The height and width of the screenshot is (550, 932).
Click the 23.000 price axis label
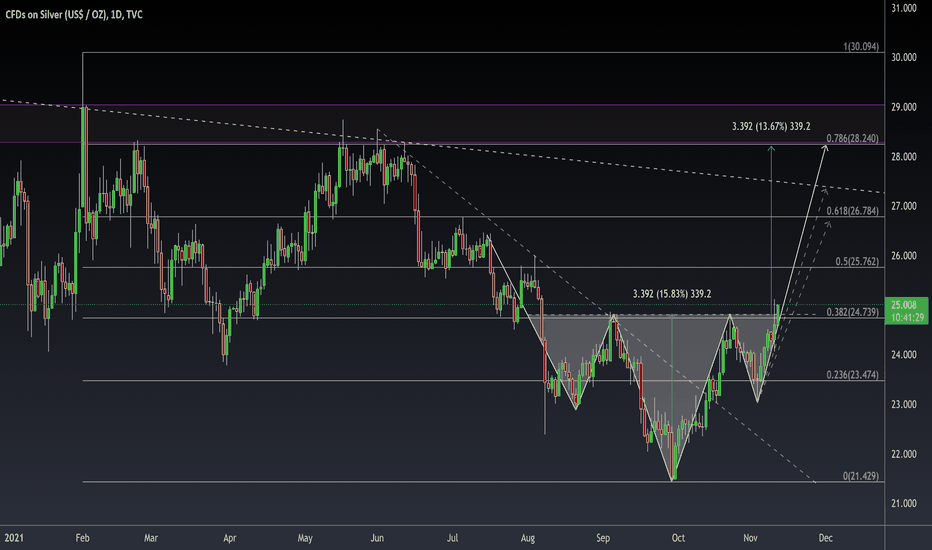[x=903, y=404]
